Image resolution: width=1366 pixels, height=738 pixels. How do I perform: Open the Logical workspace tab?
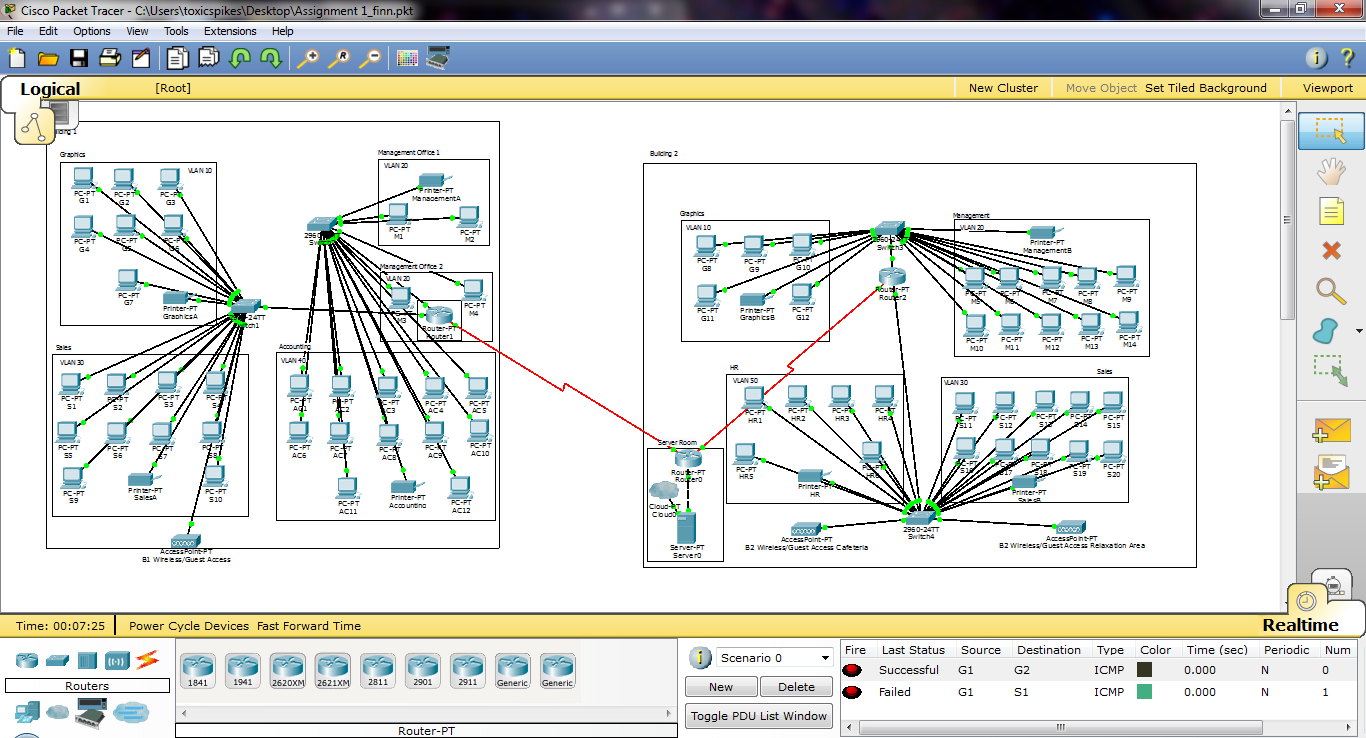click(50, 89)
